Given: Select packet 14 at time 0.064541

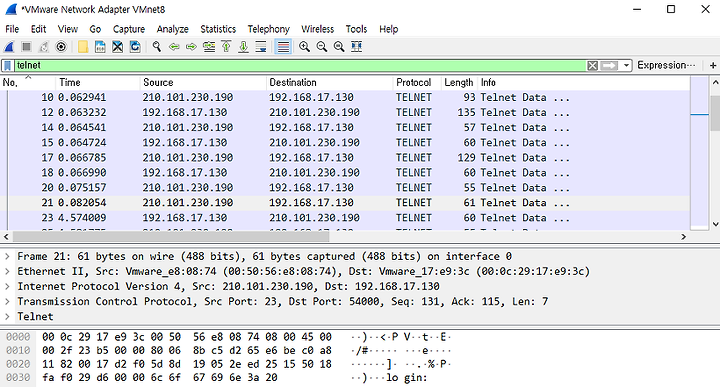Looking at the screenshot, I should point(345,128).
